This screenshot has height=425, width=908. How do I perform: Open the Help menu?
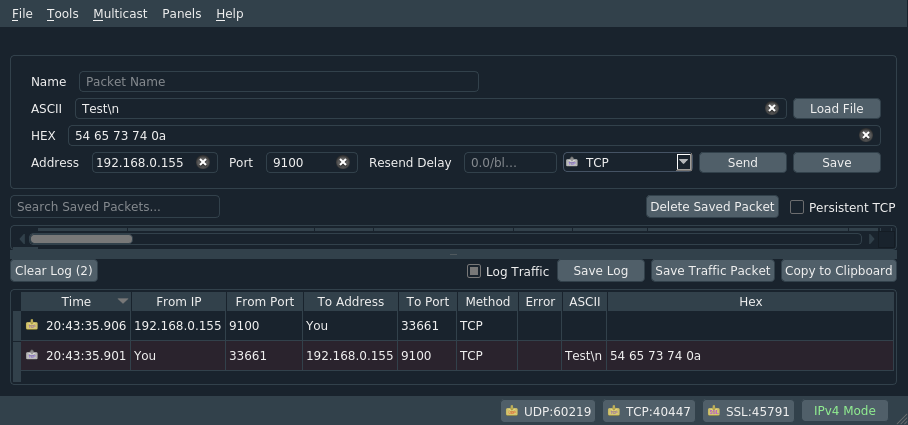click(x=230, y=13)
